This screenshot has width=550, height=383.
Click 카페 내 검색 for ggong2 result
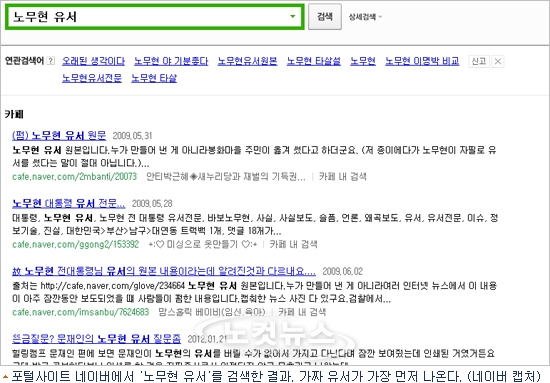pos(293,244)
